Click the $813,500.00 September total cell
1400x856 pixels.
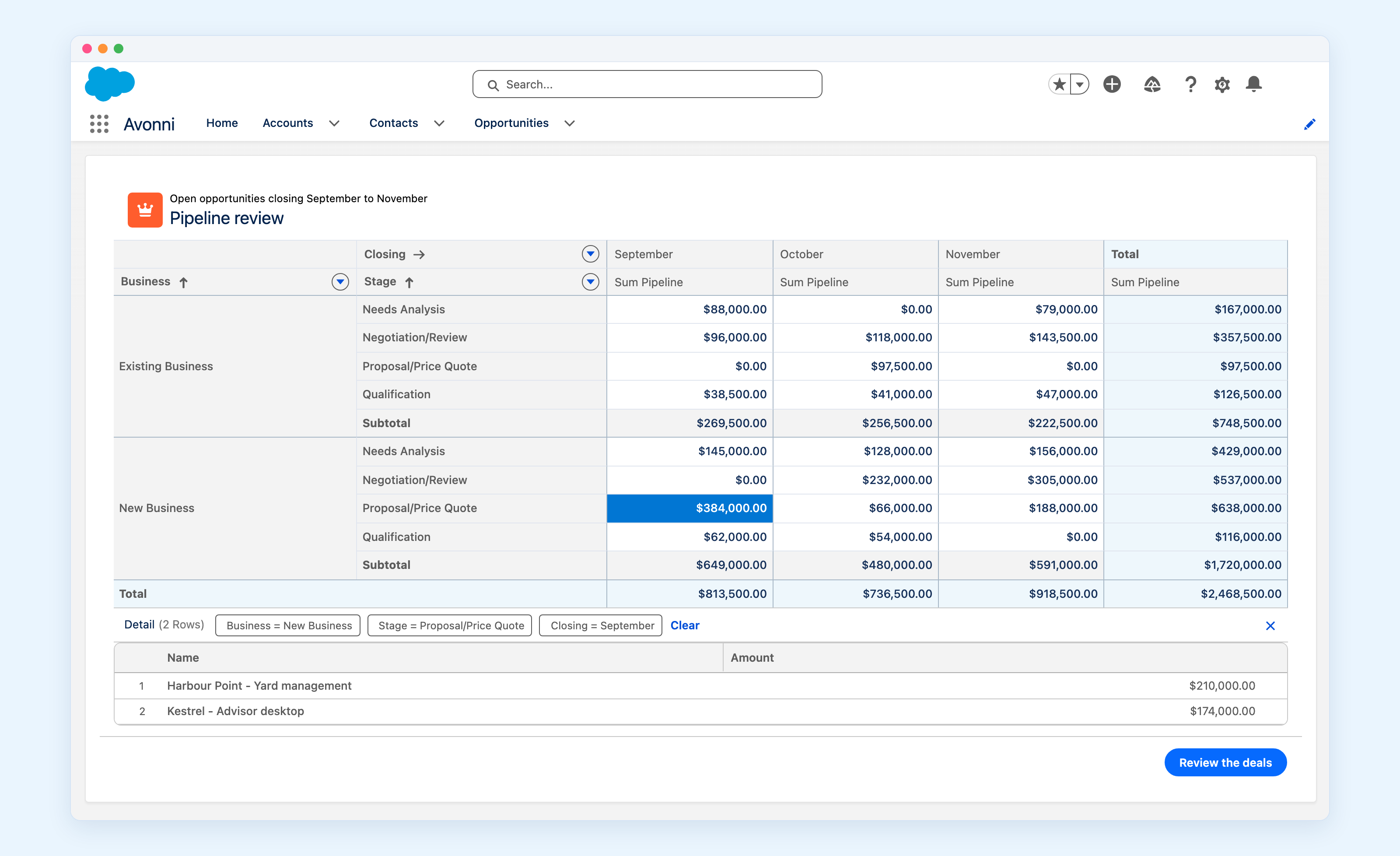point(690,594)
